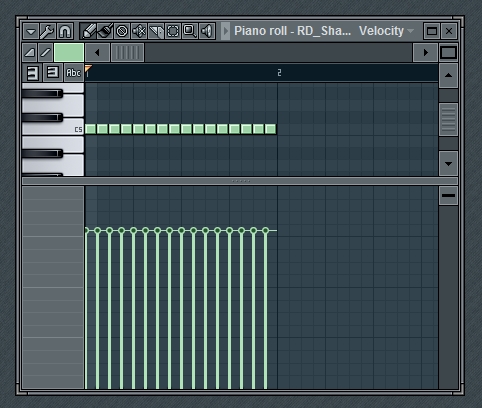Open the Velocity event lane dropdown
This screenshot has width=482, height=408.
(386, 31)
